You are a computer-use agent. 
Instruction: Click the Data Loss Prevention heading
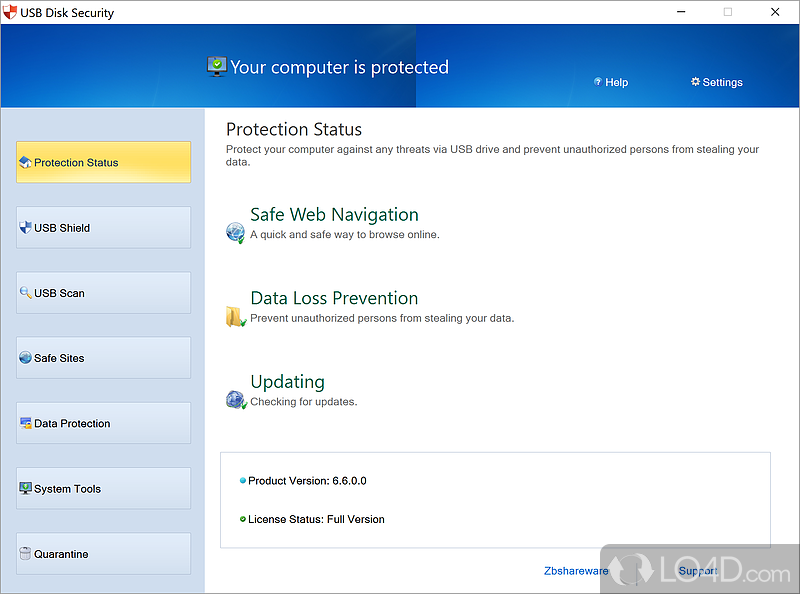pyautogui.click(x=334, y=298)
